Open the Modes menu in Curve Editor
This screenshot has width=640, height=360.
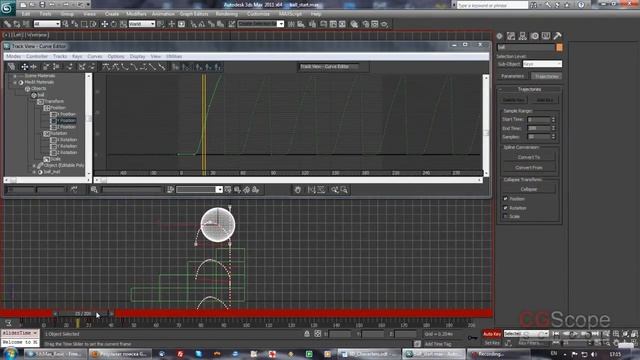13,56
